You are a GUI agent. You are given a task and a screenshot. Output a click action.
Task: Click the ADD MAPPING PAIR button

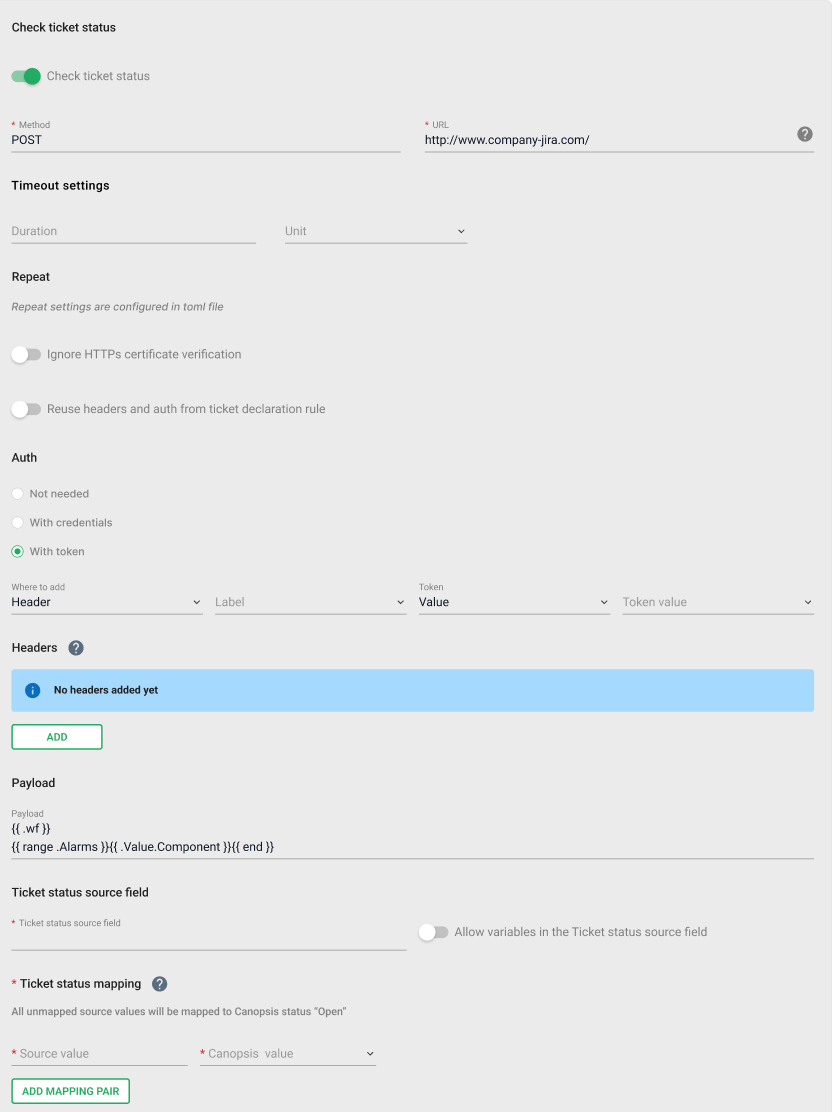(x=70, y=1091)
